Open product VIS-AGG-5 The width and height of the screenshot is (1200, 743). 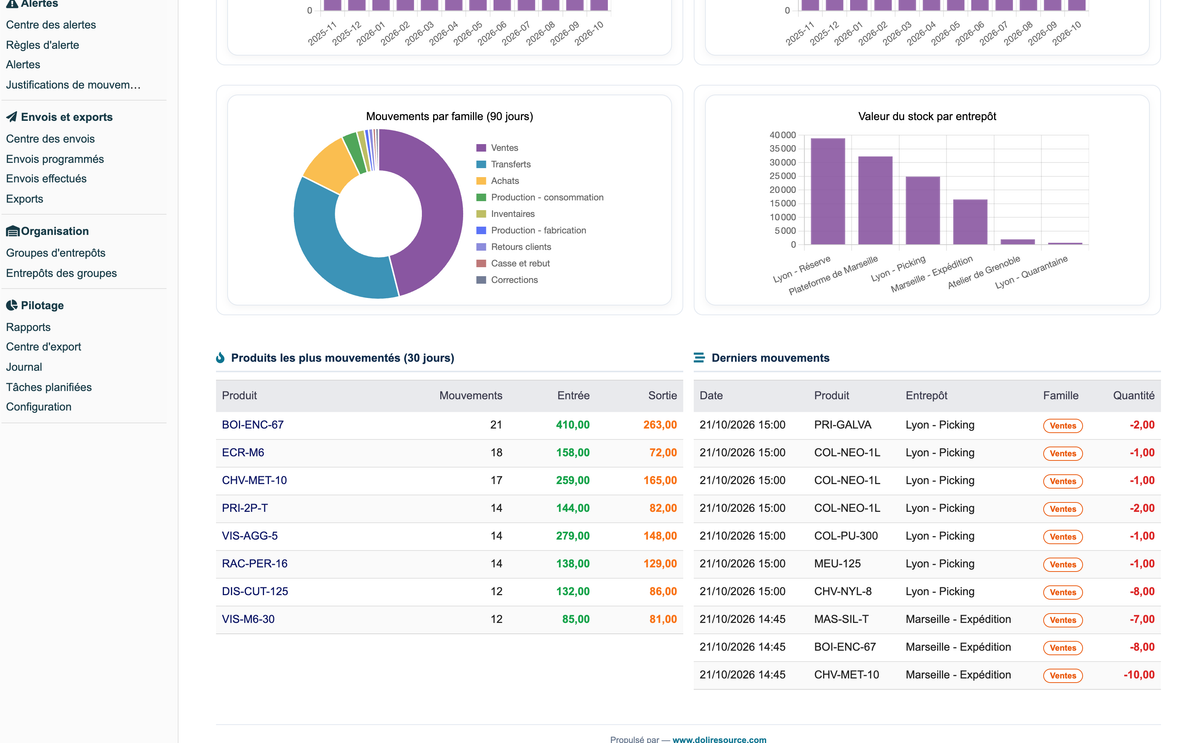click(250, 536)
